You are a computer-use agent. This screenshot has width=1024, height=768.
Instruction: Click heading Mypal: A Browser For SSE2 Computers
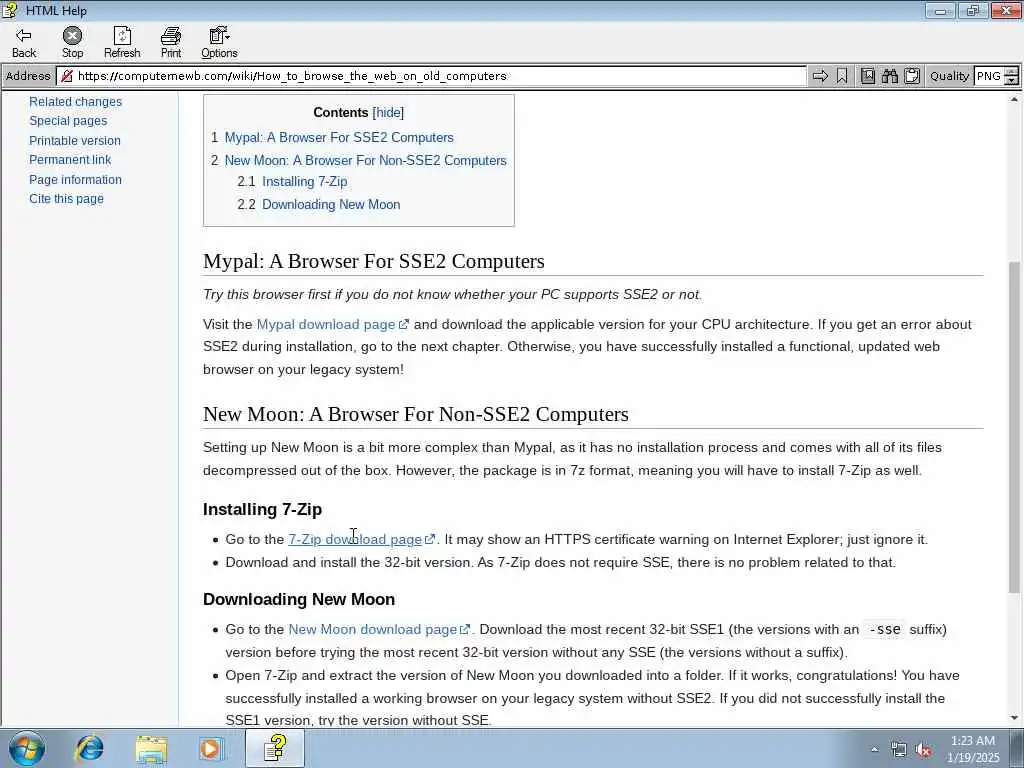pos(374,261)
